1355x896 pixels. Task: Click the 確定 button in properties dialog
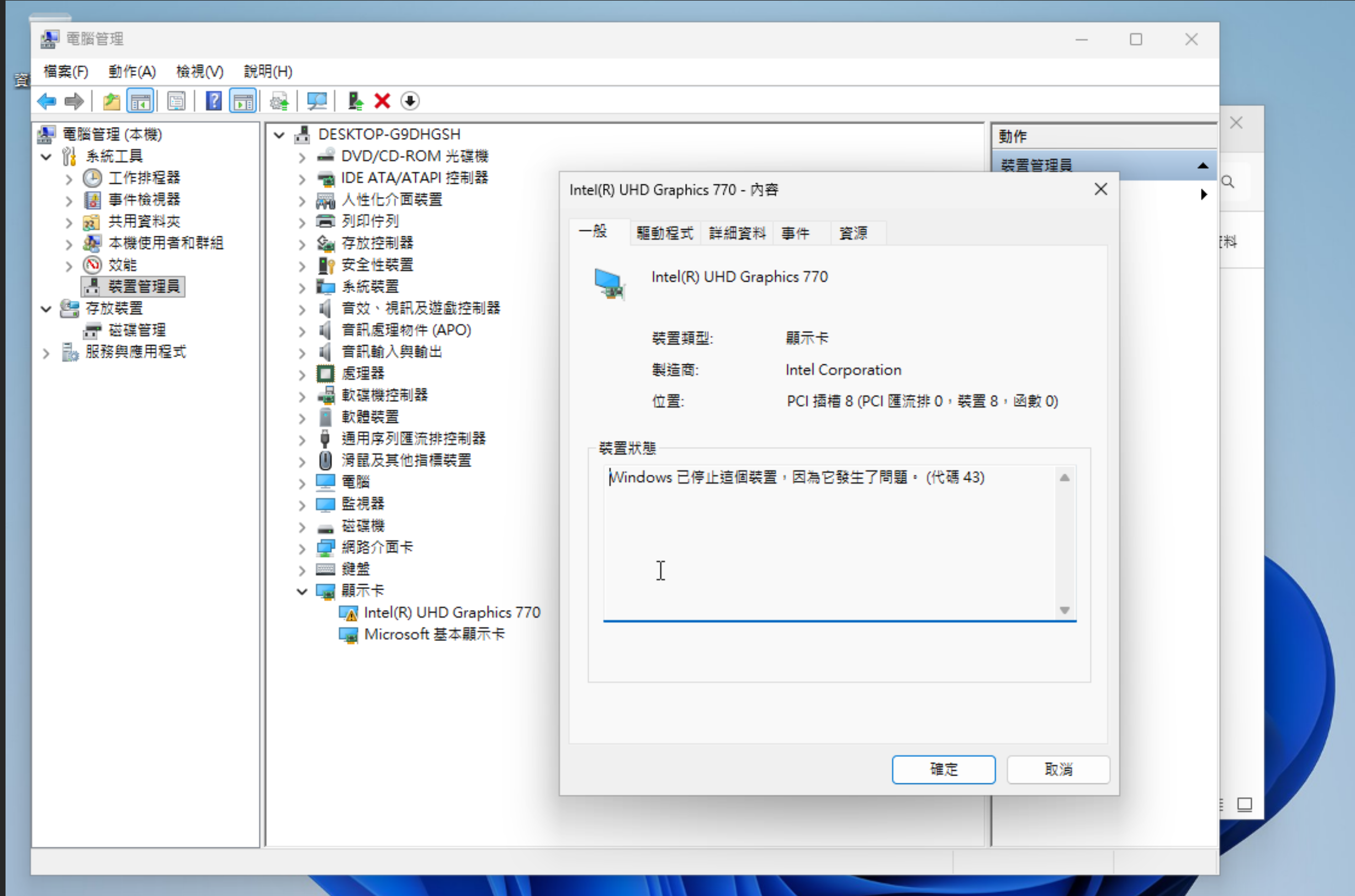point(943,769)
